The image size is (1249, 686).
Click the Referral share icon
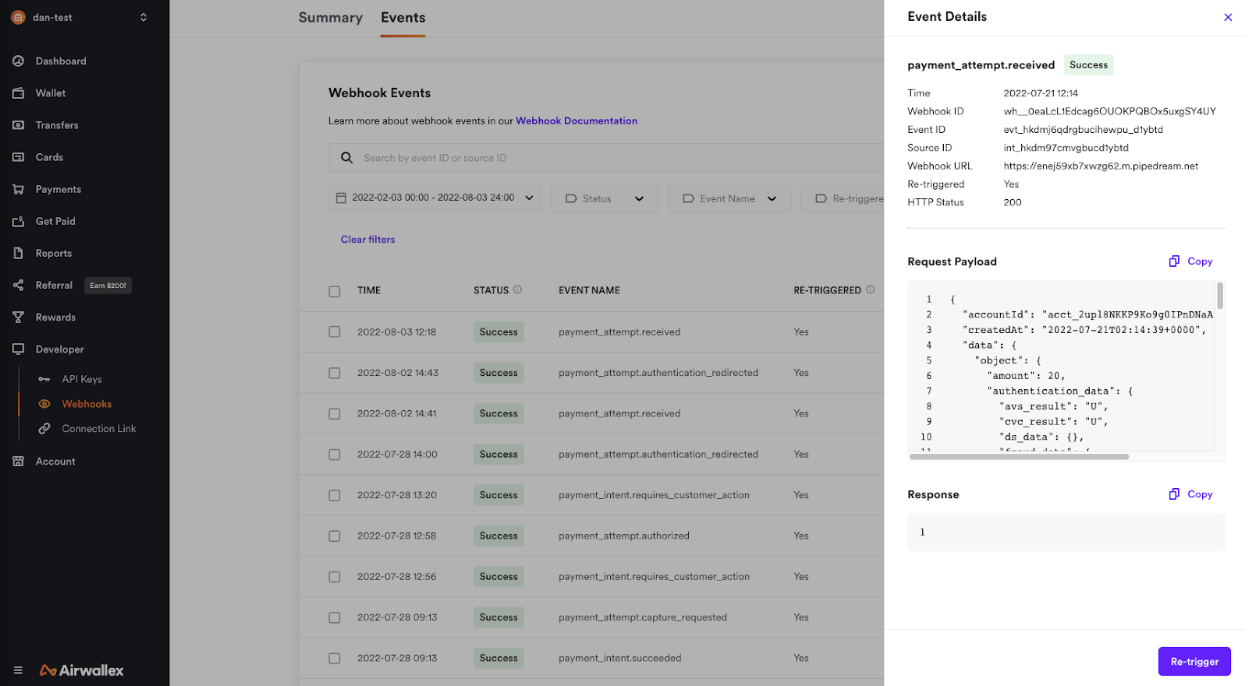click(x=18, y=285)
